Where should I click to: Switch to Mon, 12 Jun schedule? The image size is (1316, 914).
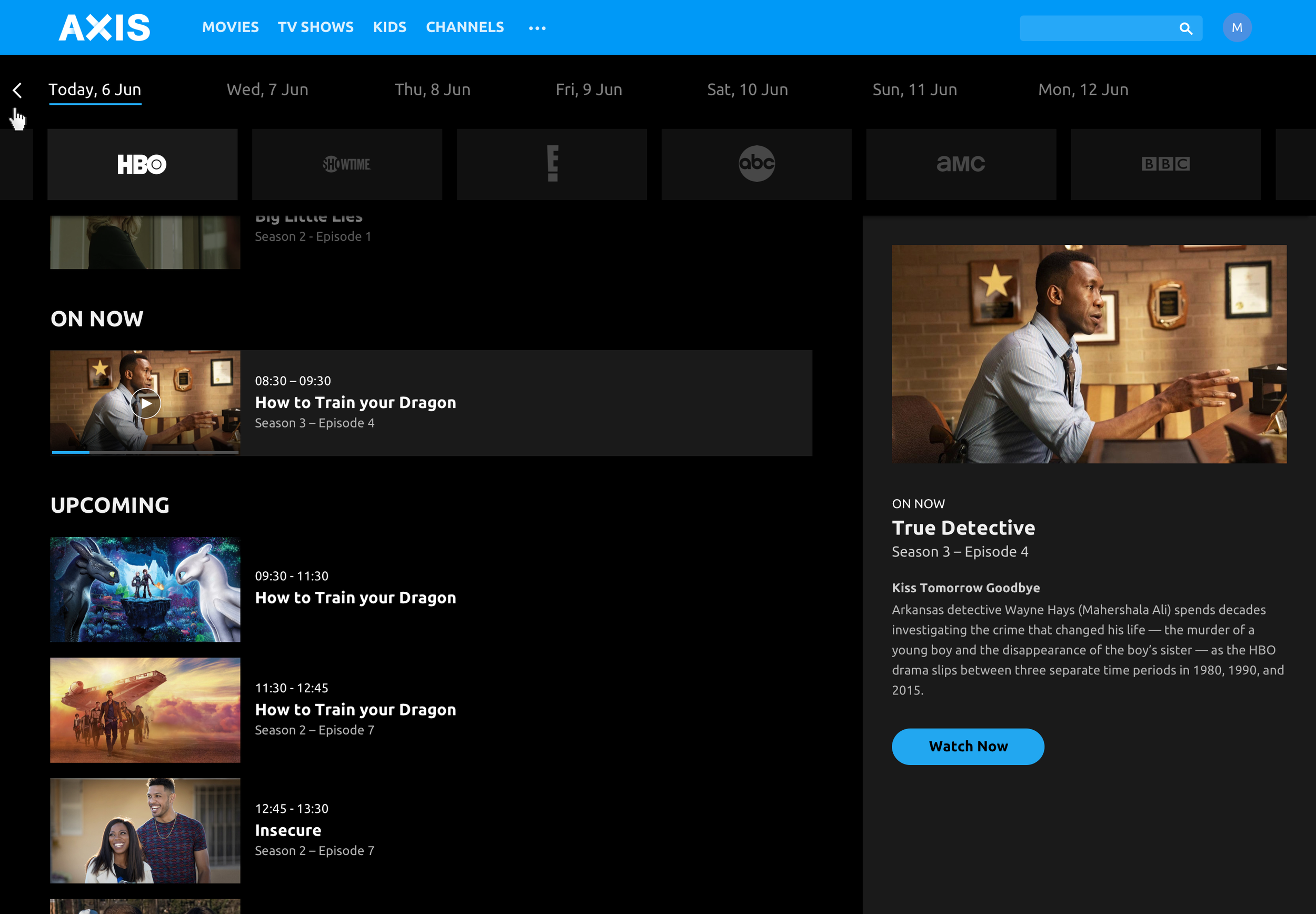point(1083,90)
